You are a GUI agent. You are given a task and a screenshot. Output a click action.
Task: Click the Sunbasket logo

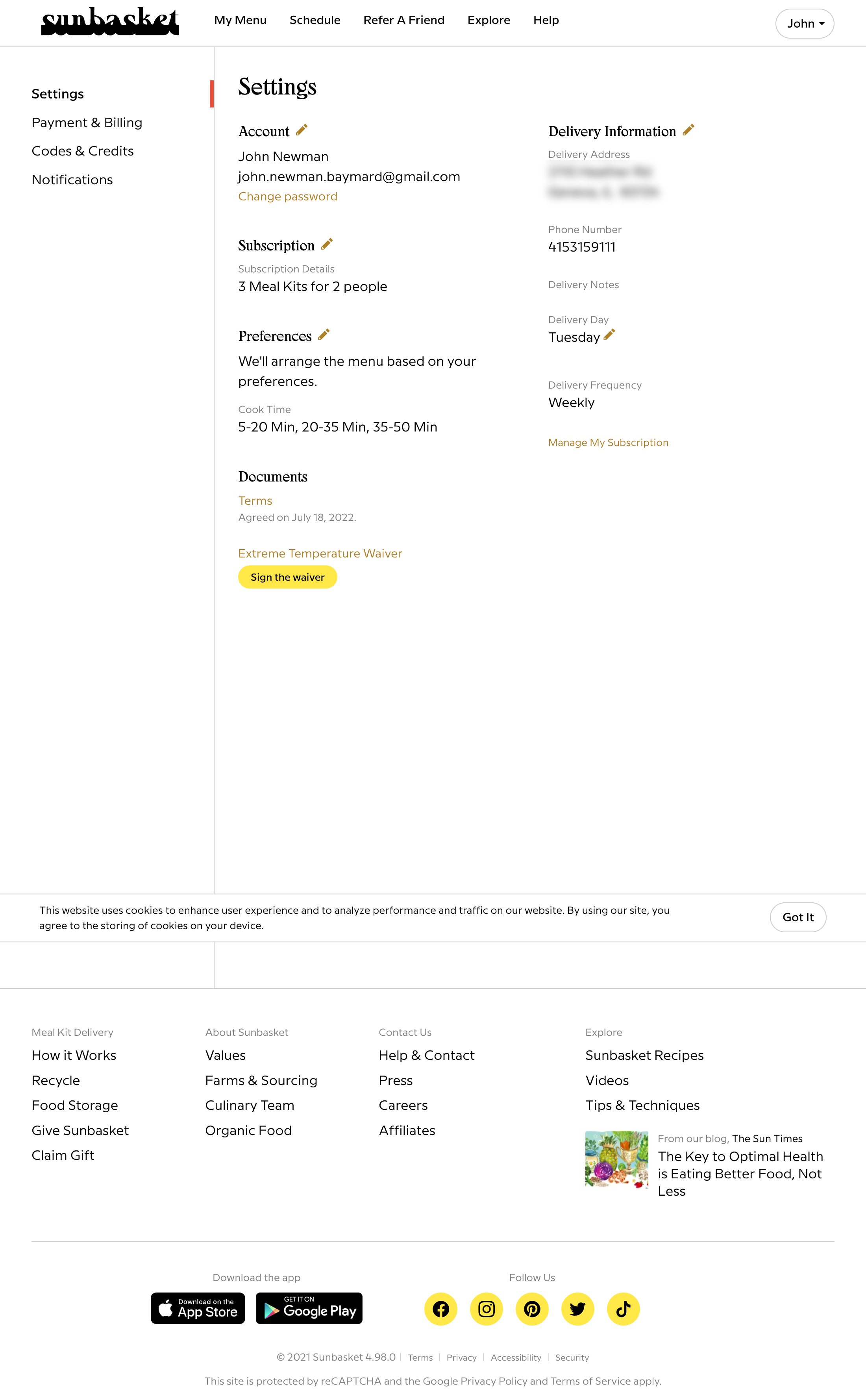tap(111, 22)
